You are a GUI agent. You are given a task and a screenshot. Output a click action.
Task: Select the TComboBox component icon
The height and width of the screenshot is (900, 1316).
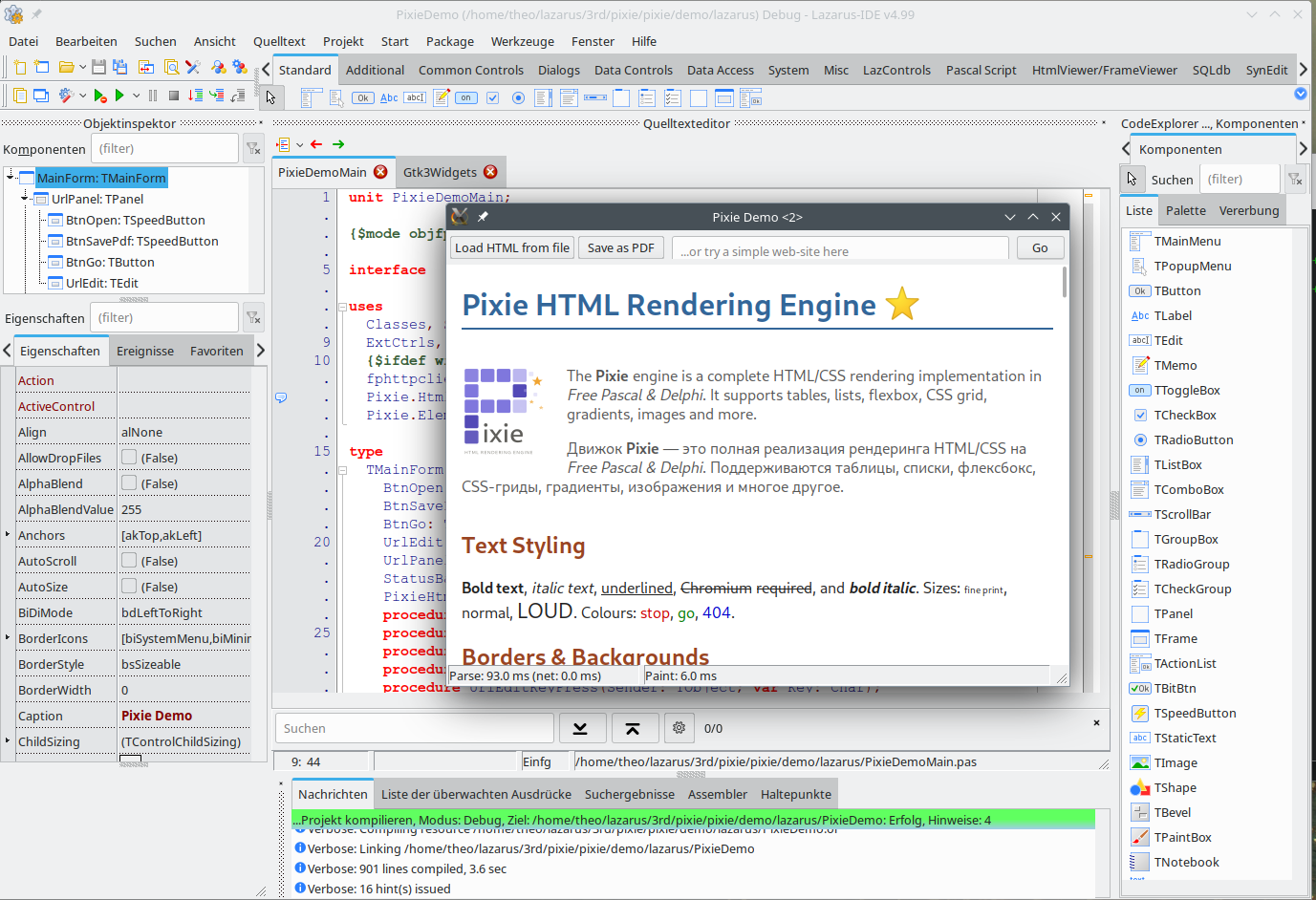pos(568,96)
